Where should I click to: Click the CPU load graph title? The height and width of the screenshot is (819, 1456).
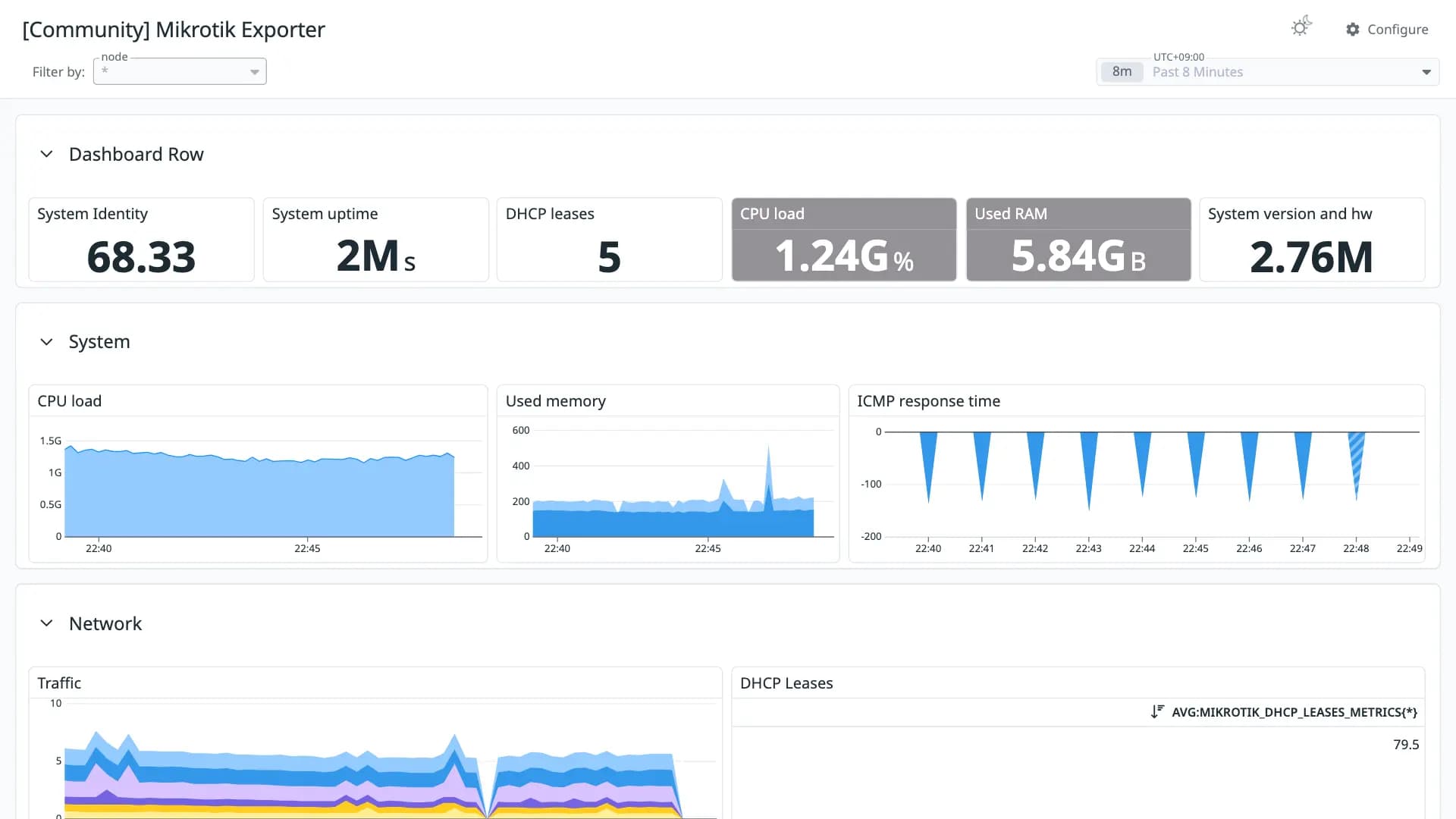(x=69, y=400)
